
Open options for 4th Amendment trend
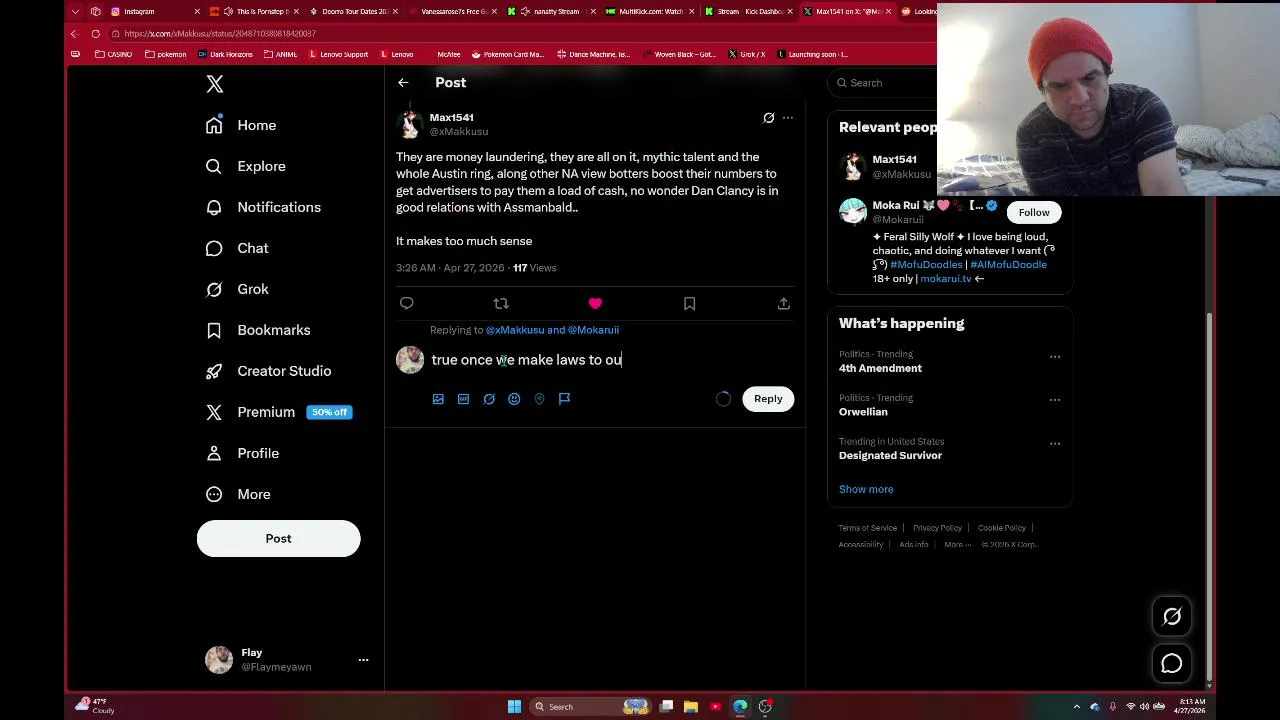tap(1055, 356)
